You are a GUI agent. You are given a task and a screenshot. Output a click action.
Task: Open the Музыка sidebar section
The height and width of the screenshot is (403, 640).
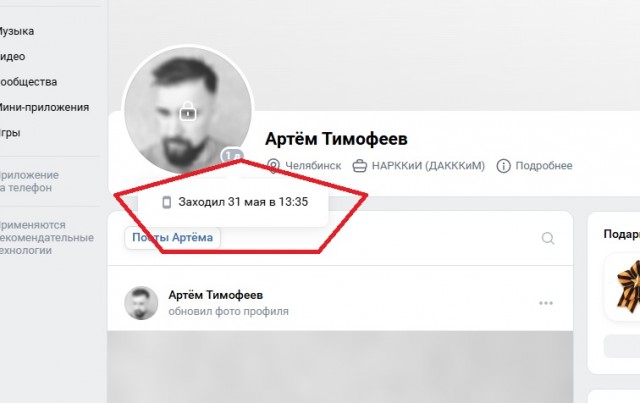[16, 31]
